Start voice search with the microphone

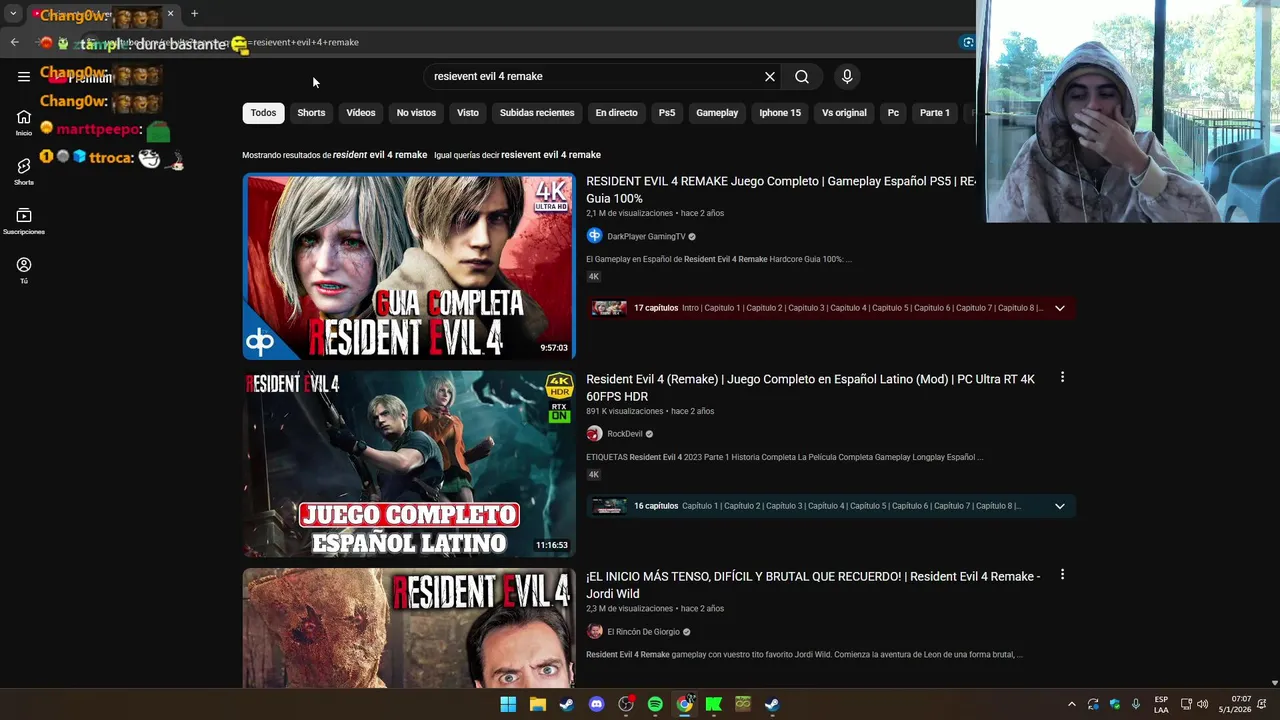(x=847, y=76)
